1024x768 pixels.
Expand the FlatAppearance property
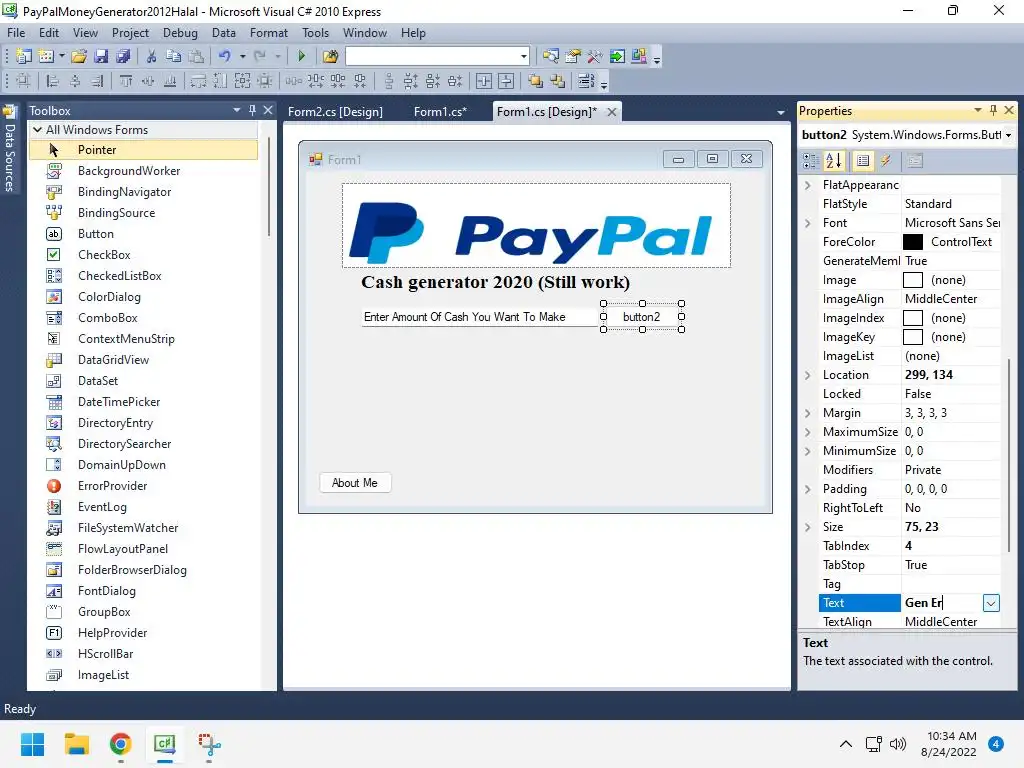coord(808,185)
